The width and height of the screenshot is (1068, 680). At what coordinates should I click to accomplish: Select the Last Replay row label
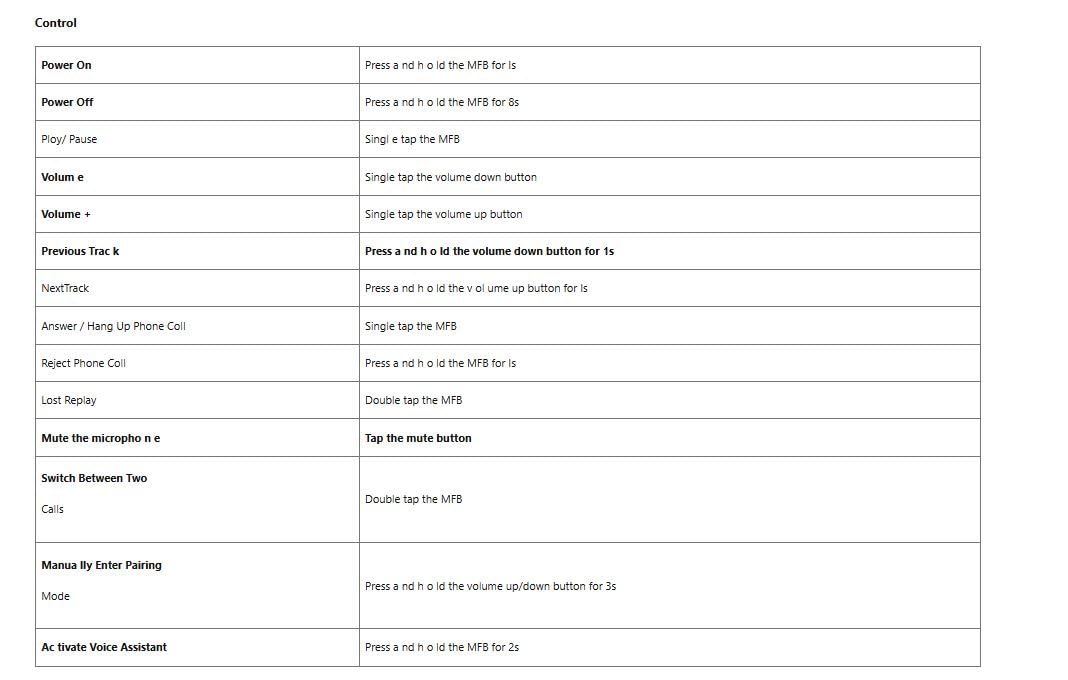[x=69, y=400]
